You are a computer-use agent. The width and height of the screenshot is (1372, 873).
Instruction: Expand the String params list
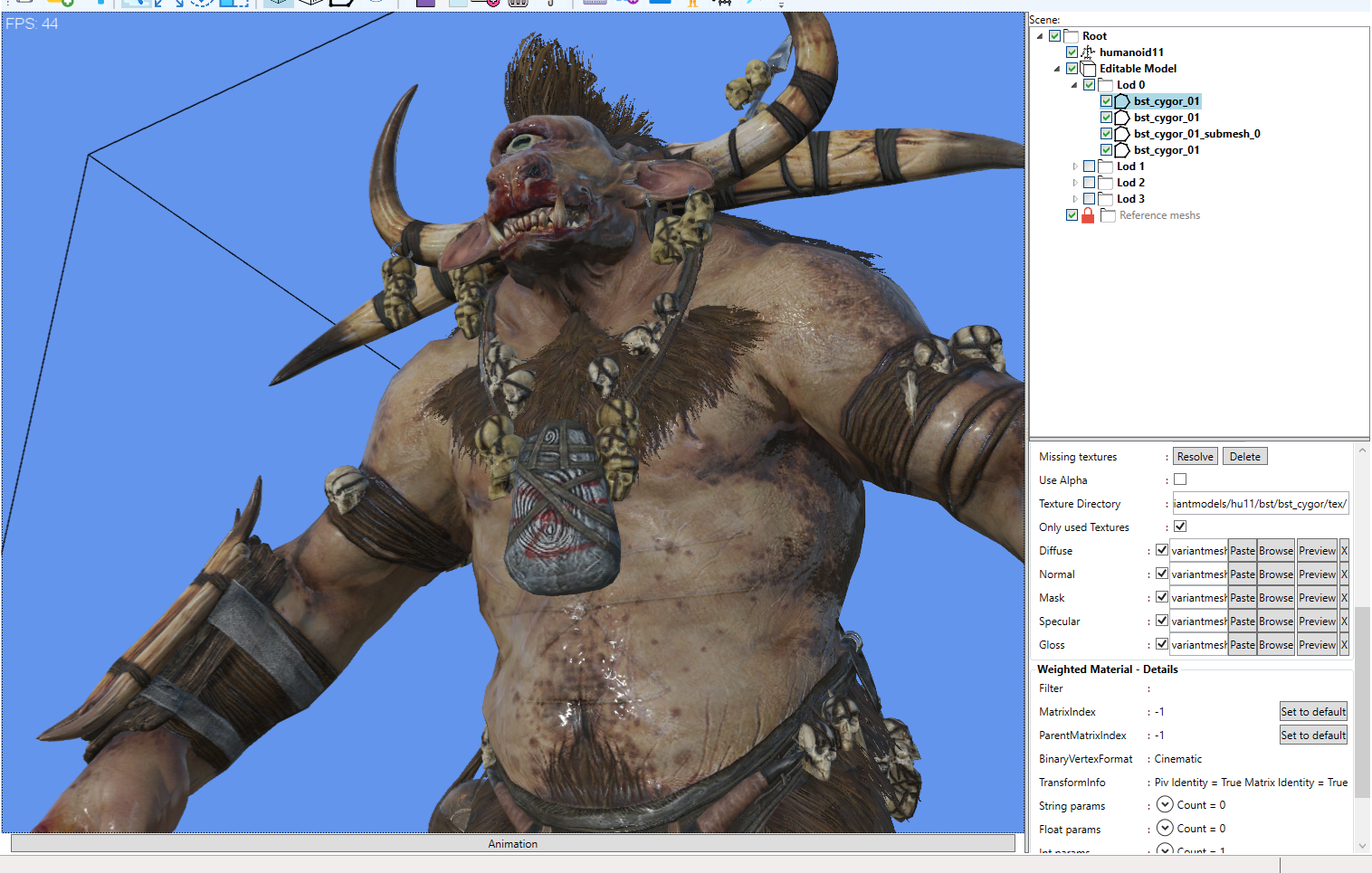click(1165, 804)
